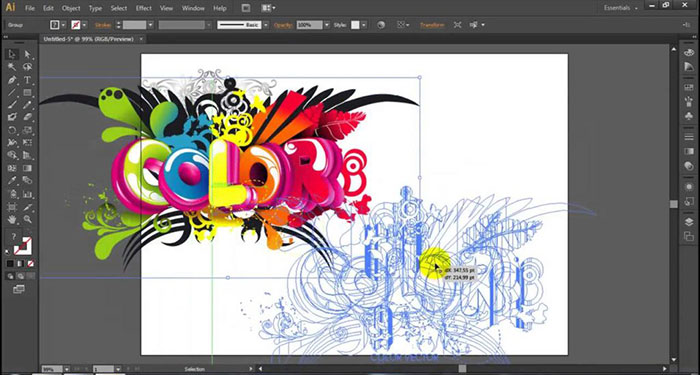This screenshot has width=700, height=375.
Task: Switch to Draw Behind mode
Action: click(20, 276)
